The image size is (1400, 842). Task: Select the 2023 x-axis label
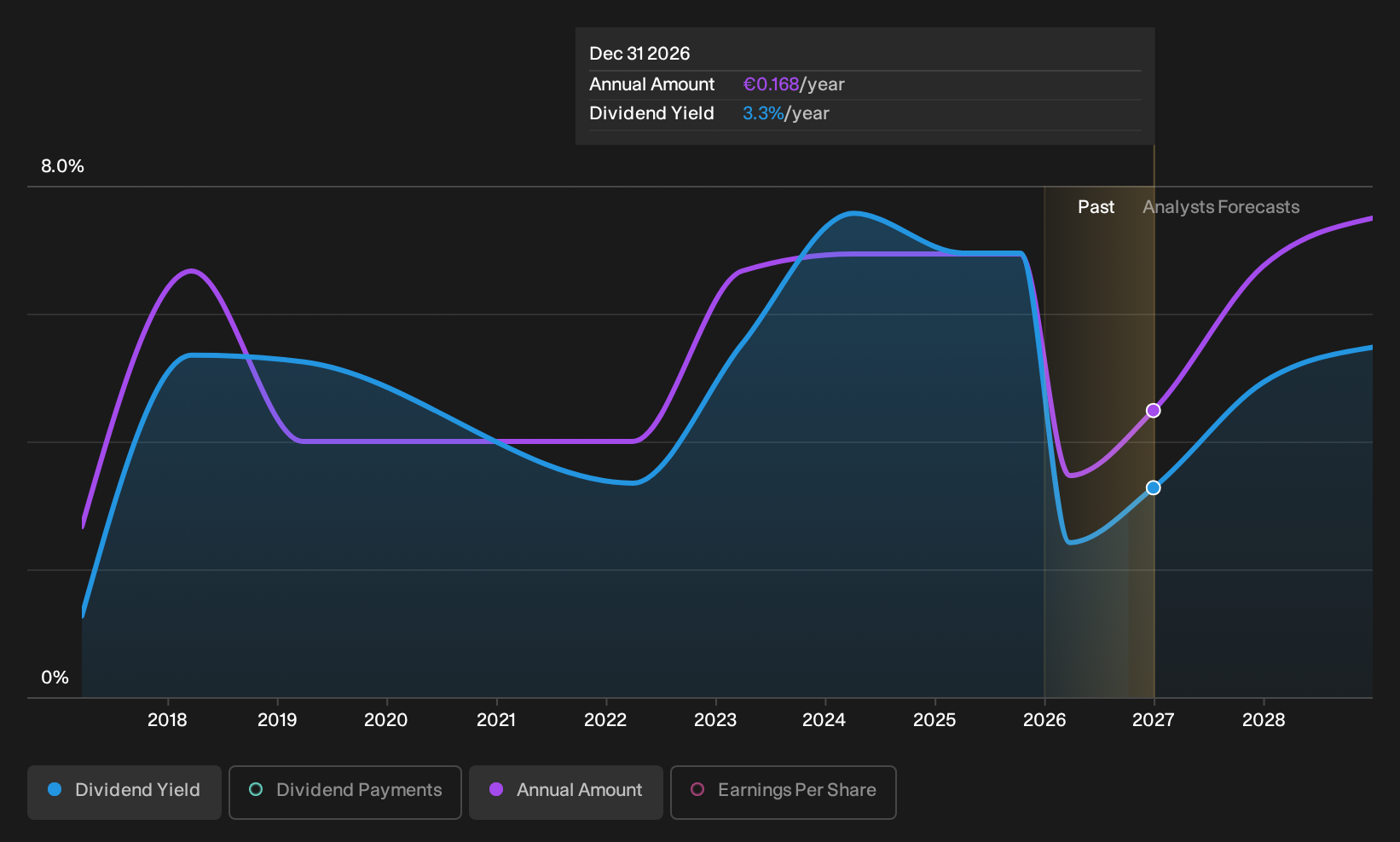point(715,720)
